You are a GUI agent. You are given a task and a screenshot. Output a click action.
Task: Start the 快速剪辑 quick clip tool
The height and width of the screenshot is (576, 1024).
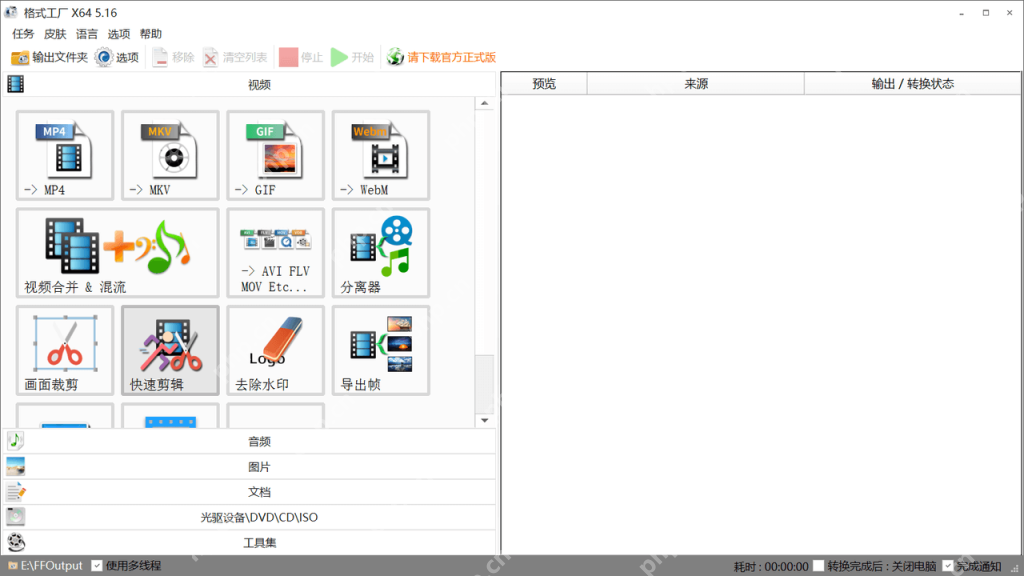pos(170,350)
